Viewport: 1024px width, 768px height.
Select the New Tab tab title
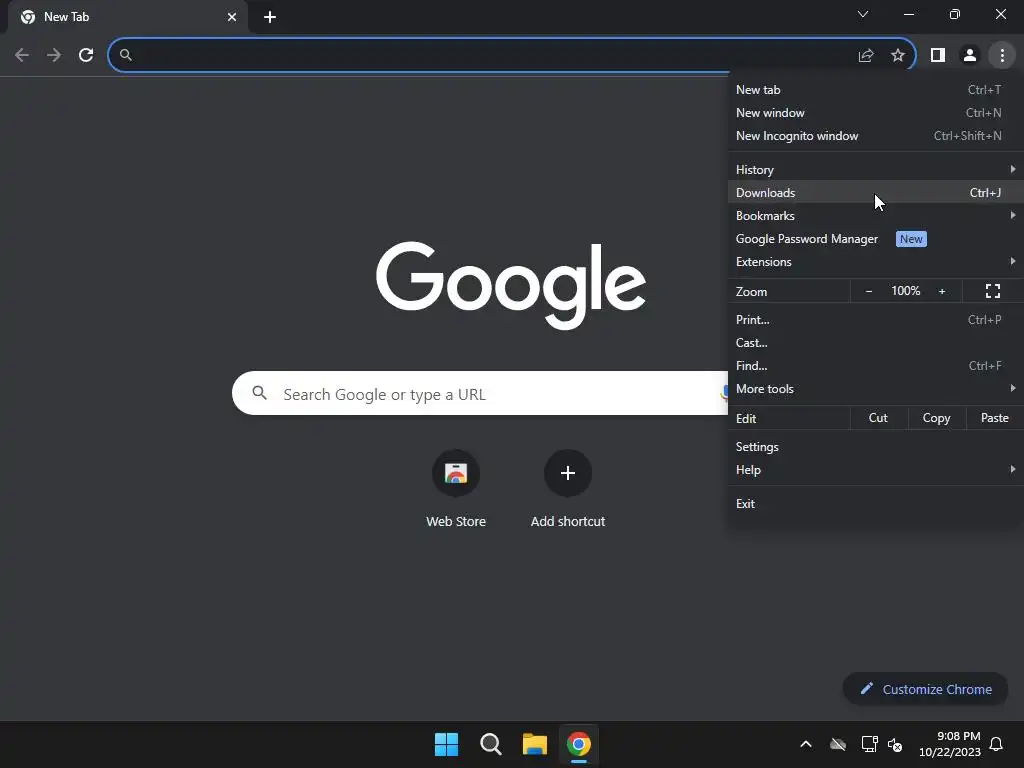click(x=67, y=17)
